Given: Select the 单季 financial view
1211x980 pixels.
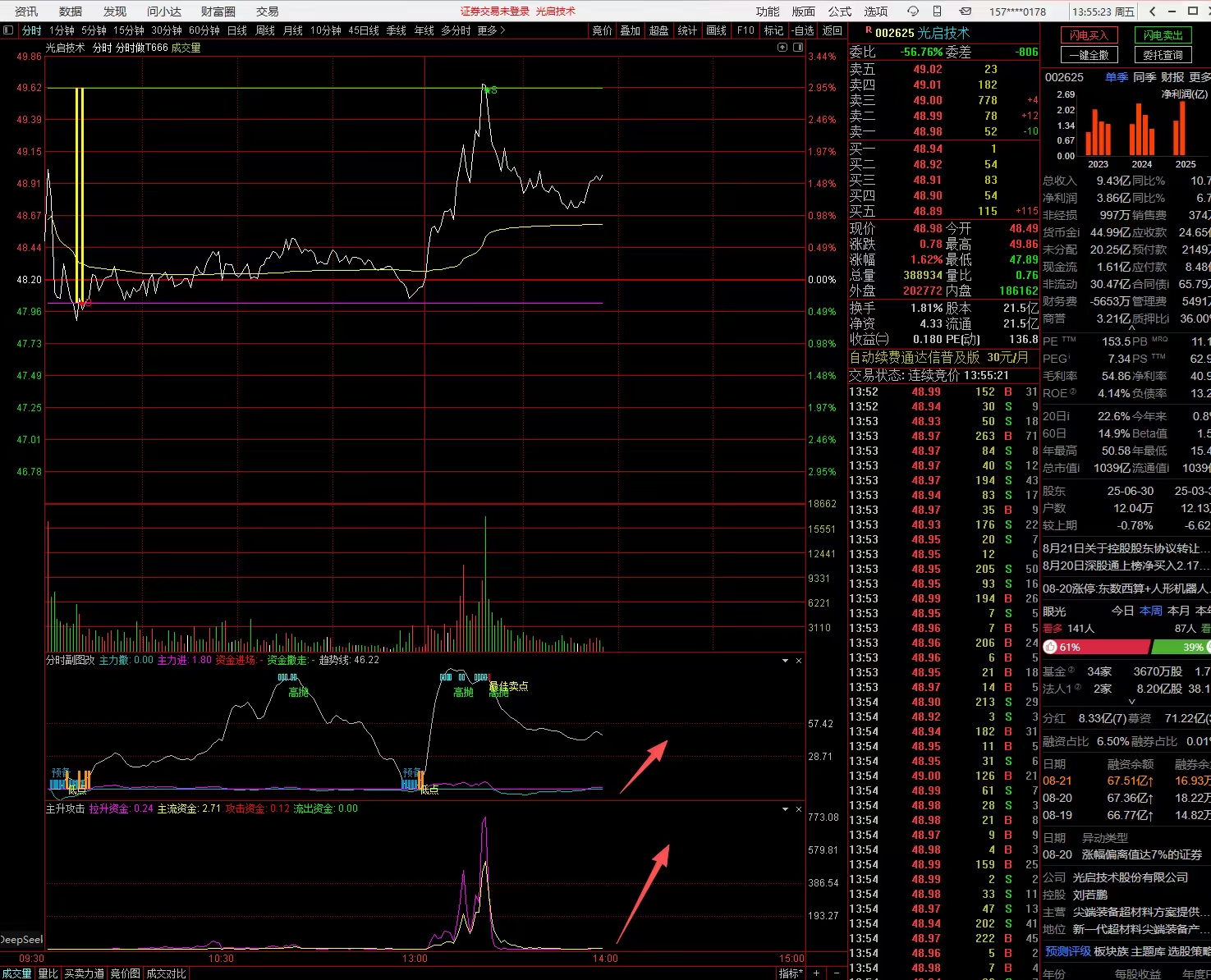Looking at the screenshot, I should click(x=1117, y=77).
